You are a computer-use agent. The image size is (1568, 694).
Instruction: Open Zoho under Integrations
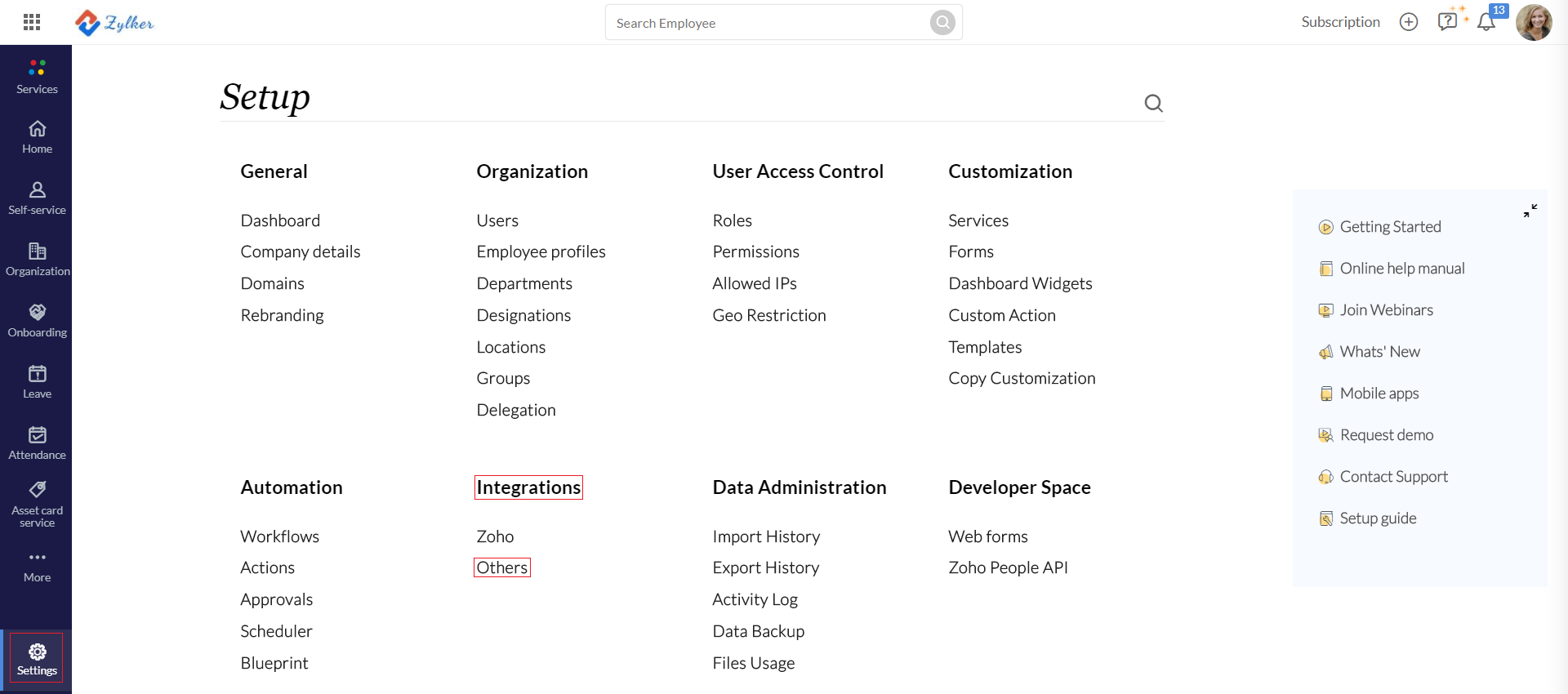[x=495, y=536]
